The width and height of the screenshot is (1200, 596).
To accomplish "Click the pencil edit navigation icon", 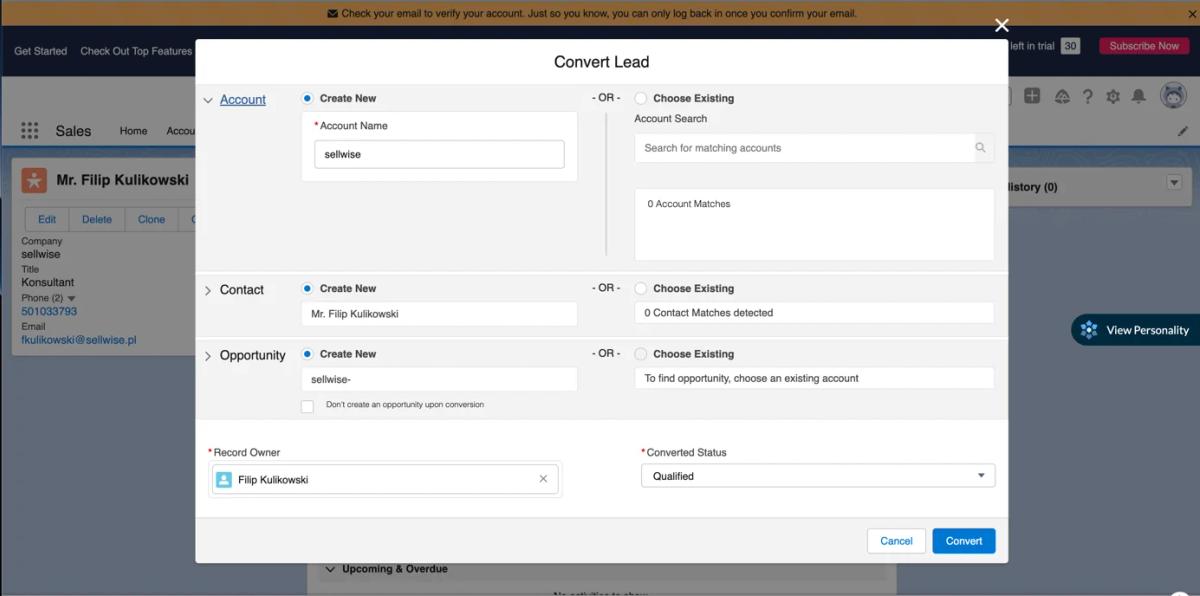I will pyautogui.click(x=1183, y=131).
